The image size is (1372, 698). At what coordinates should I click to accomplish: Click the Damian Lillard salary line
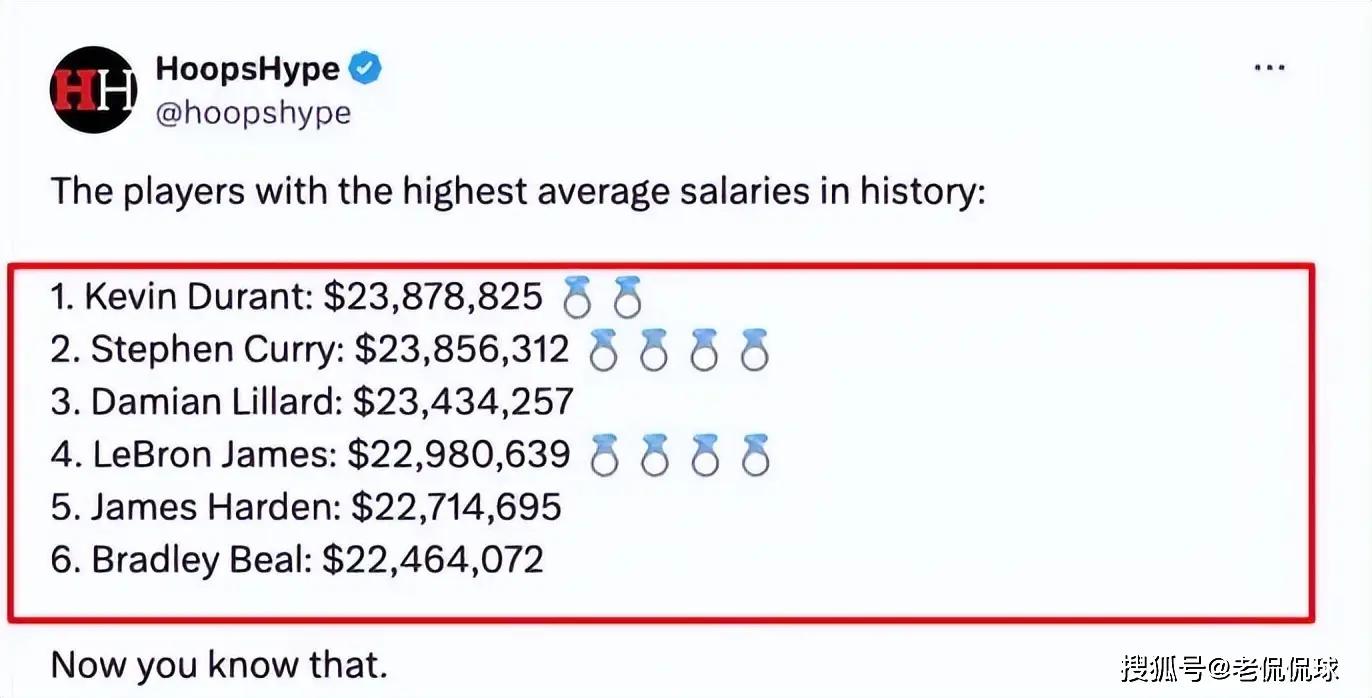pyautogui.click(x=313, y=402)
